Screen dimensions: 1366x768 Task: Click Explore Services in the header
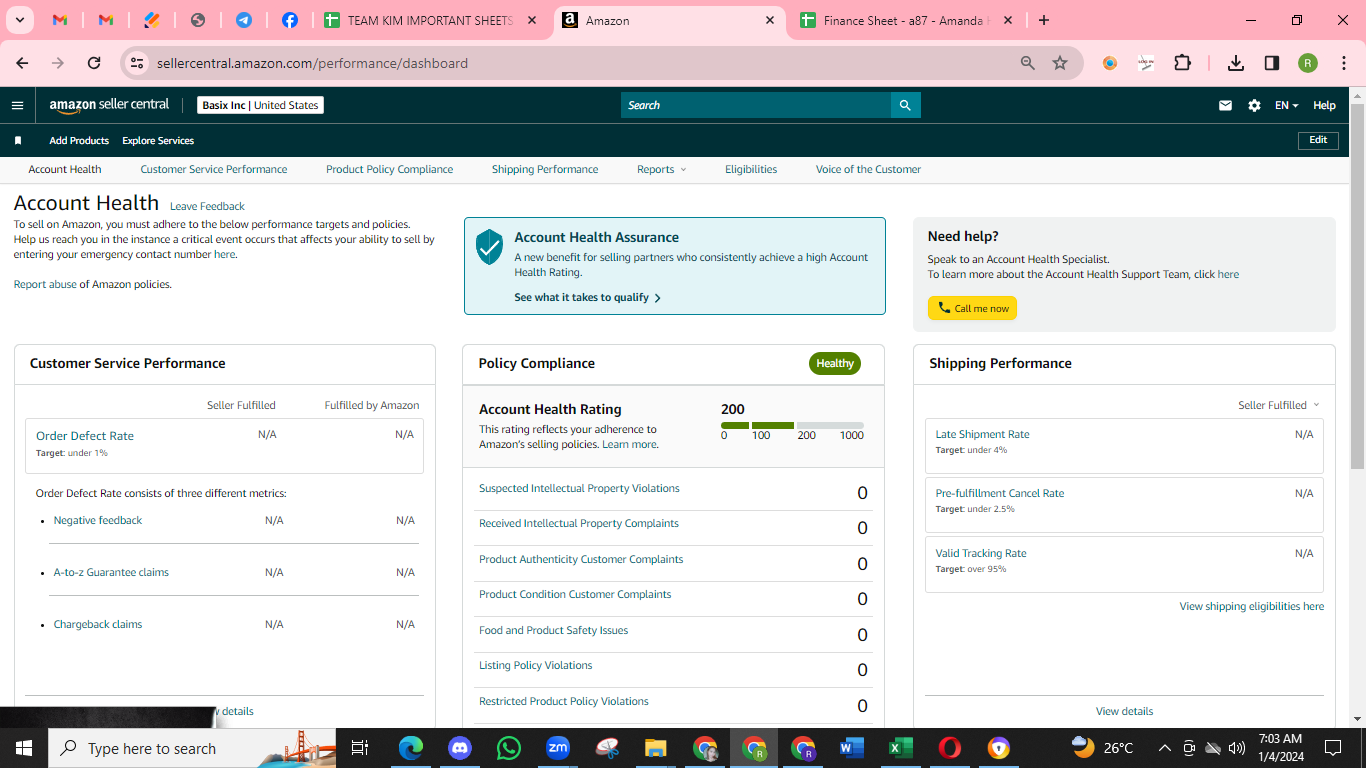(158, 141)
